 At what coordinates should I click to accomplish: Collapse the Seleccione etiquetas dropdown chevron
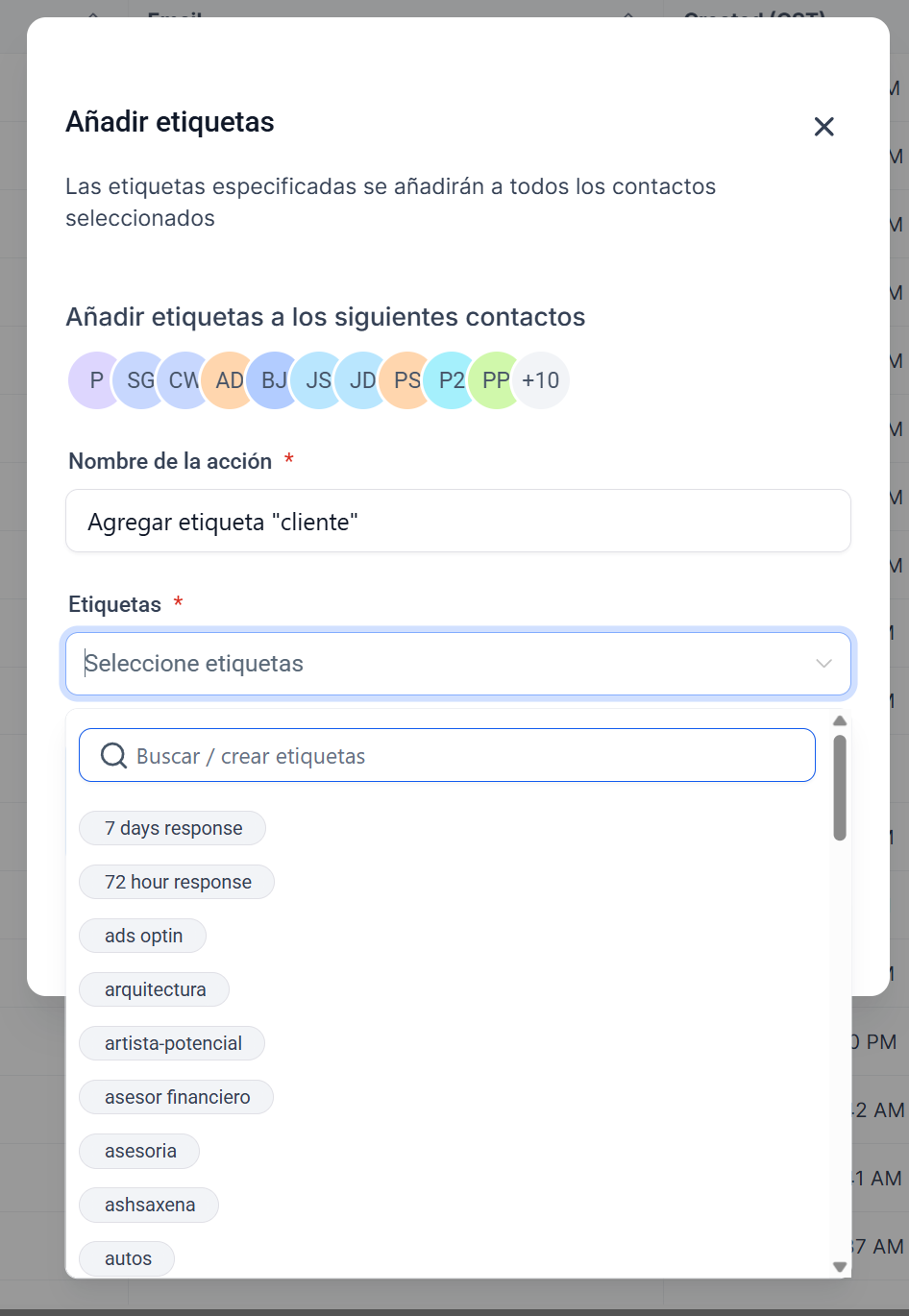click(x=823, y=664)
